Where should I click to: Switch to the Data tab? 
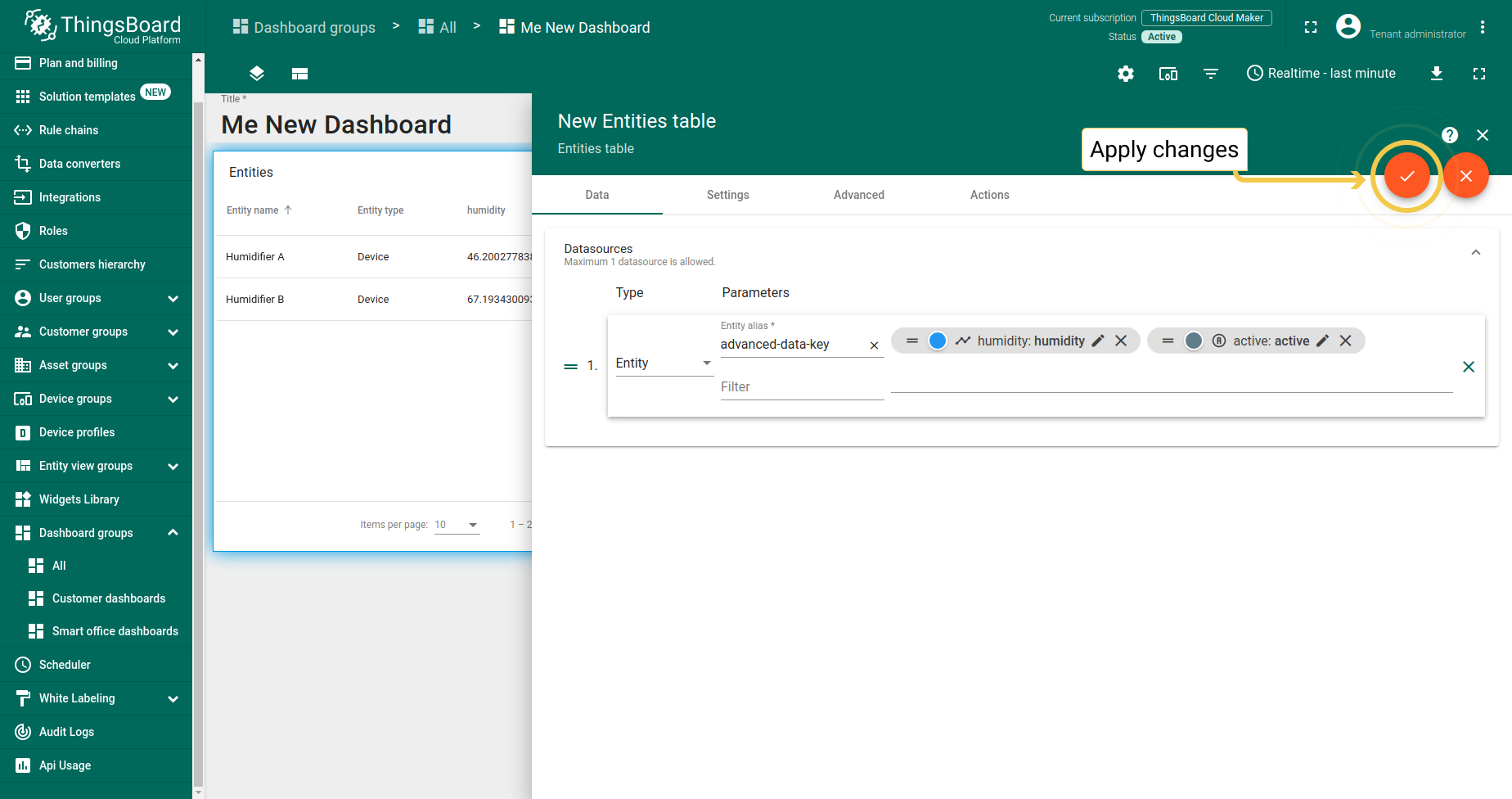(597, 195)
